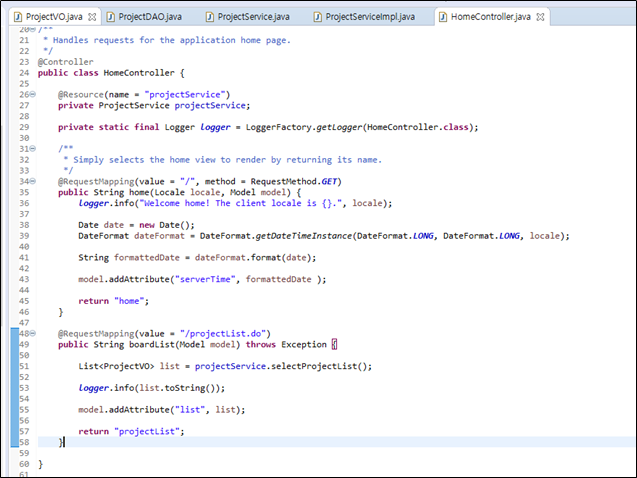
Task: Collapse the Javadoc comment fold on line 31
Action: pyautogui.click(x=33, y=149)
